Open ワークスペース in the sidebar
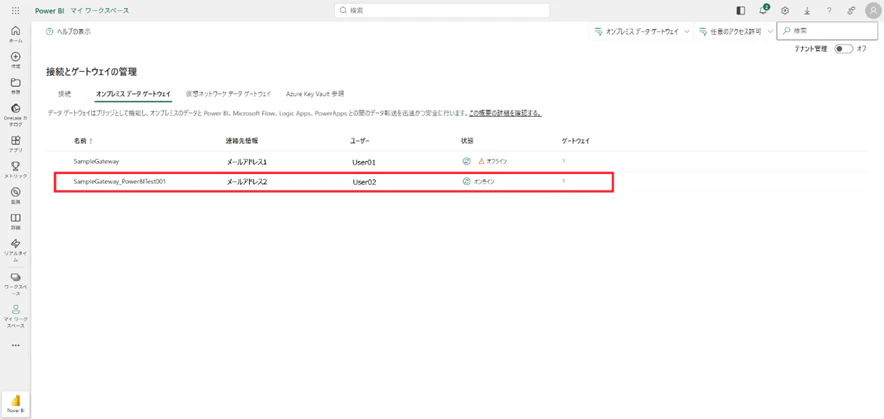Viewport: 884px width, 419px height. (x=16, y=283)
